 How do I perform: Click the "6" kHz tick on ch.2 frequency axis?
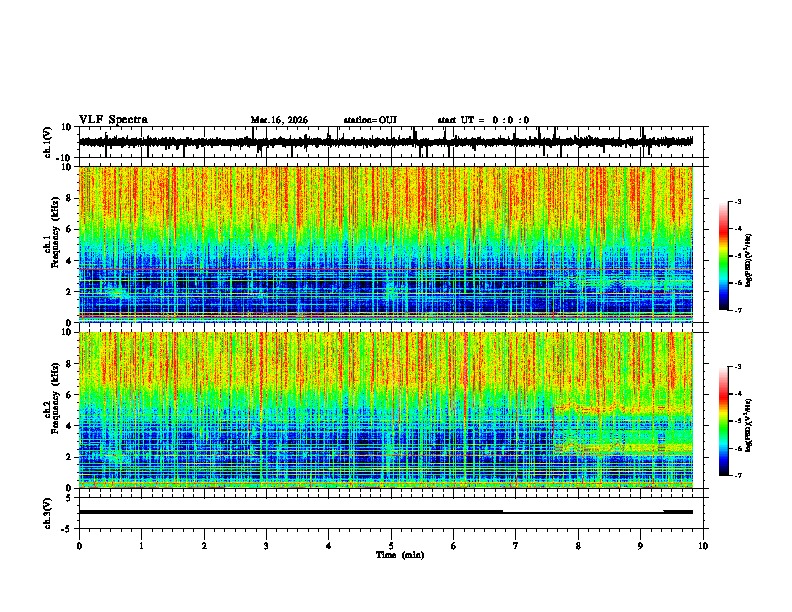click(70, 394)
